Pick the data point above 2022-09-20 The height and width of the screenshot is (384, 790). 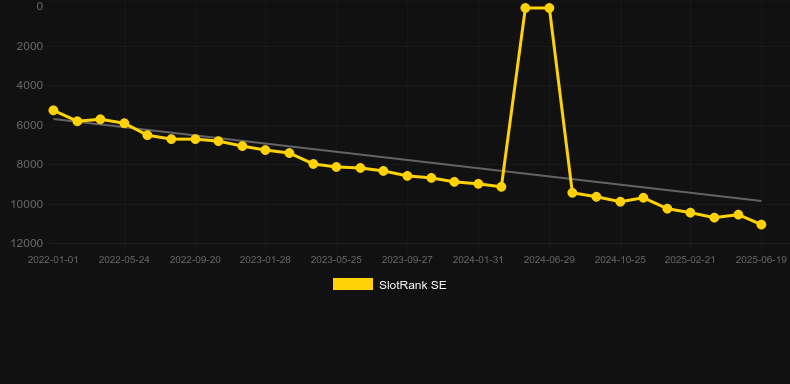point(195,139)
